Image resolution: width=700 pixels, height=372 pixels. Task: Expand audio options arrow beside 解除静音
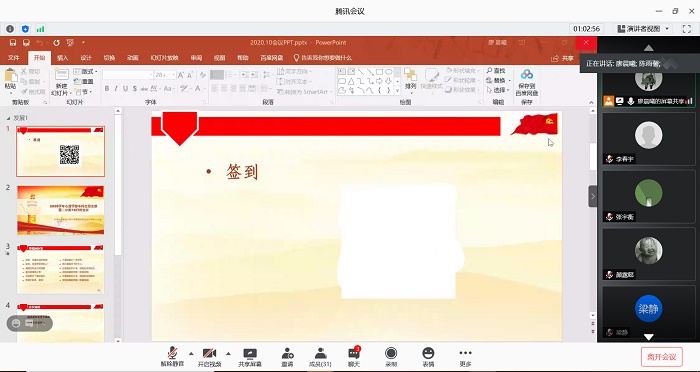click(x=191, y=353)
